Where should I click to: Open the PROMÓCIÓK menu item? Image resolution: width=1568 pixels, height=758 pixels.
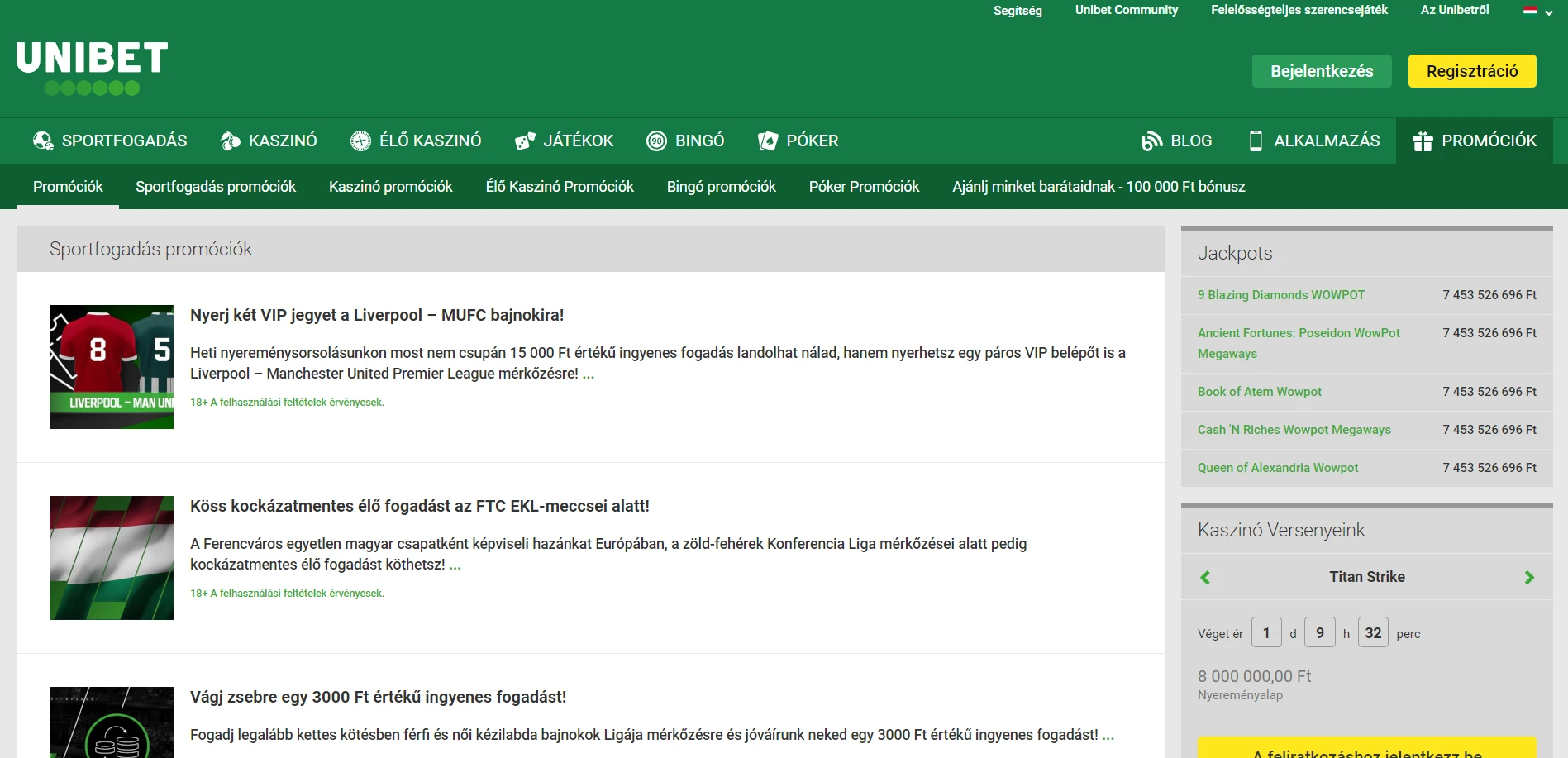point(1475,141)
